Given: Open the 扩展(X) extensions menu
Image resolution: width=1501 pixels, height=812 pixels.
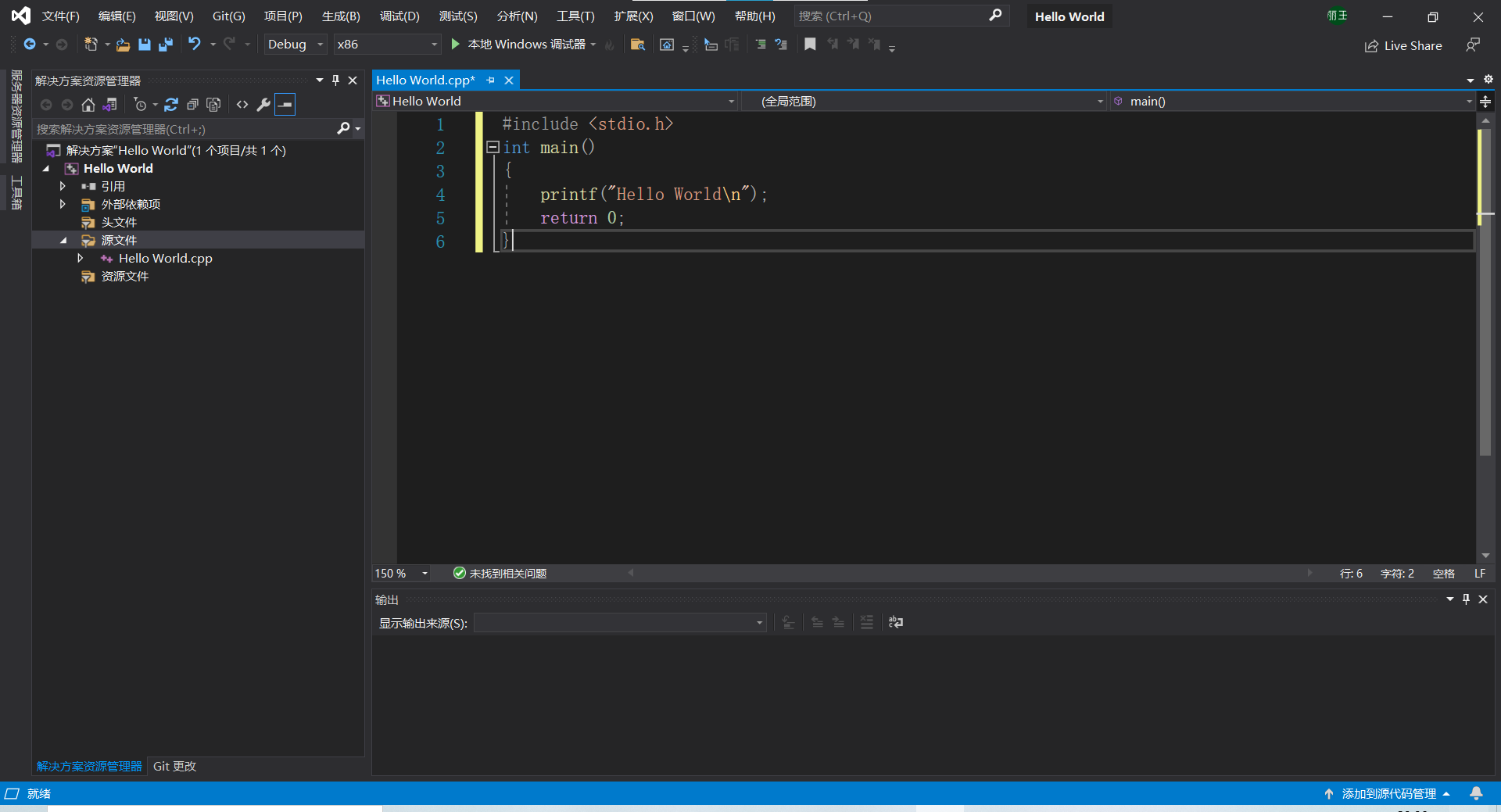Looking at the screenshot, I should (633, 16).
